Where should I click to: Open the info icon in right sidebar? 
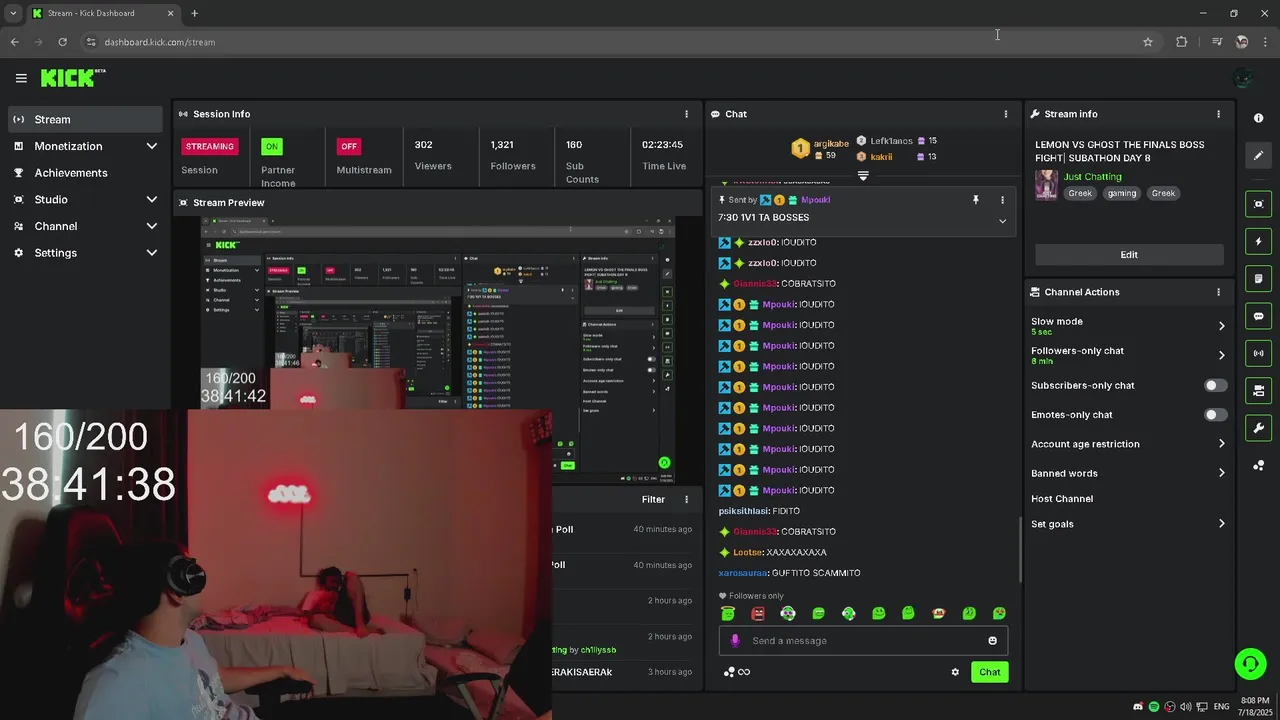[x=1258, y=118]
